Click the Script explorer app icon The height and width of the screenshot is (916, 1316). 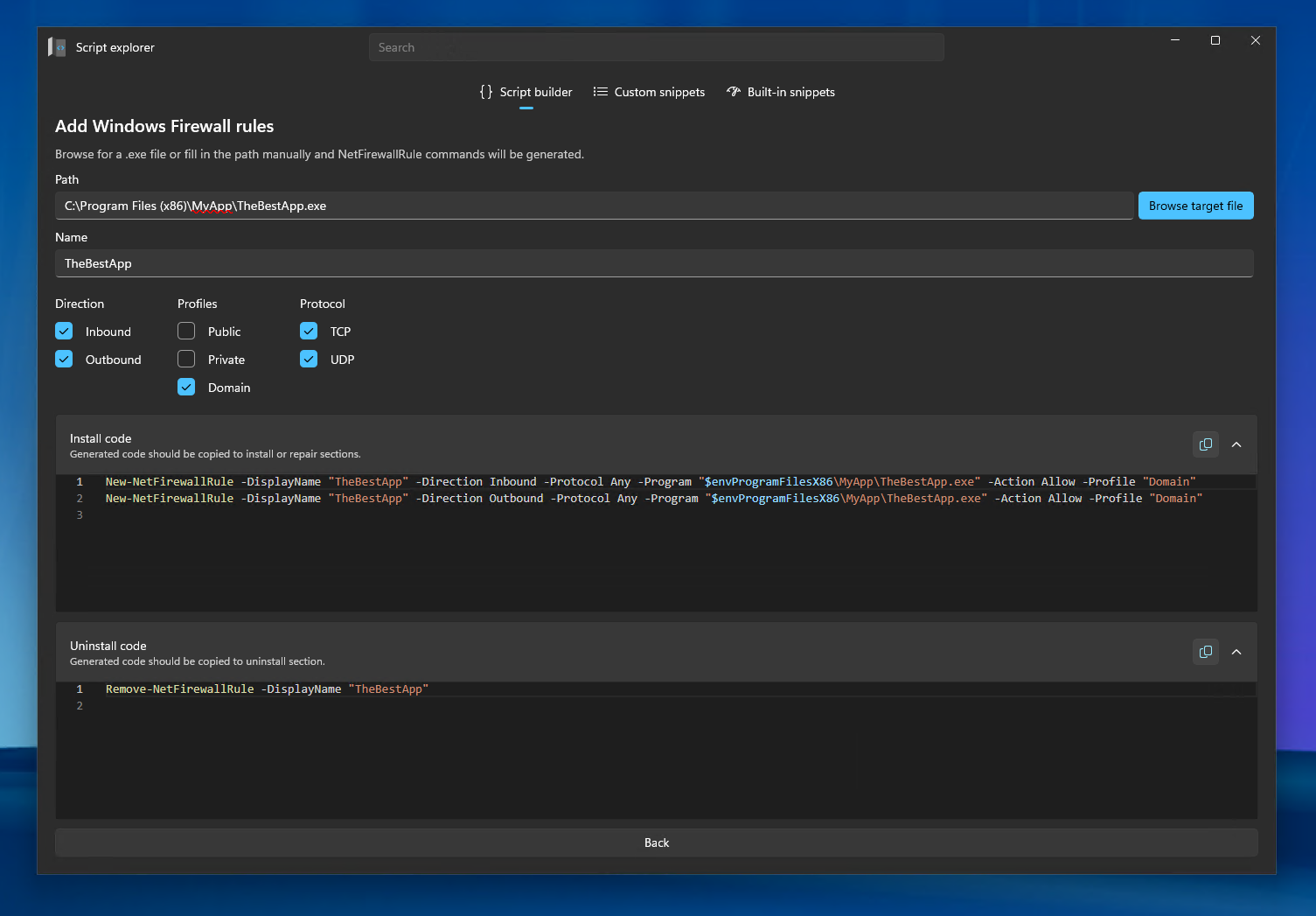click(57, 47)
